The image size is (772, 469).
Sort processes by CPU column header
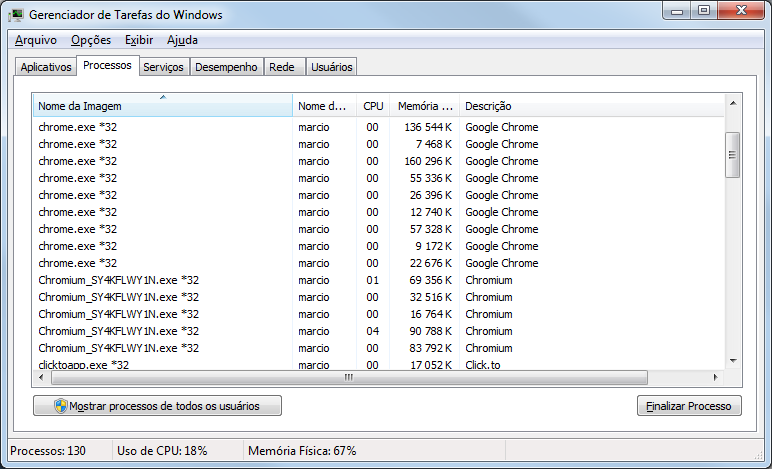point(373,106)
